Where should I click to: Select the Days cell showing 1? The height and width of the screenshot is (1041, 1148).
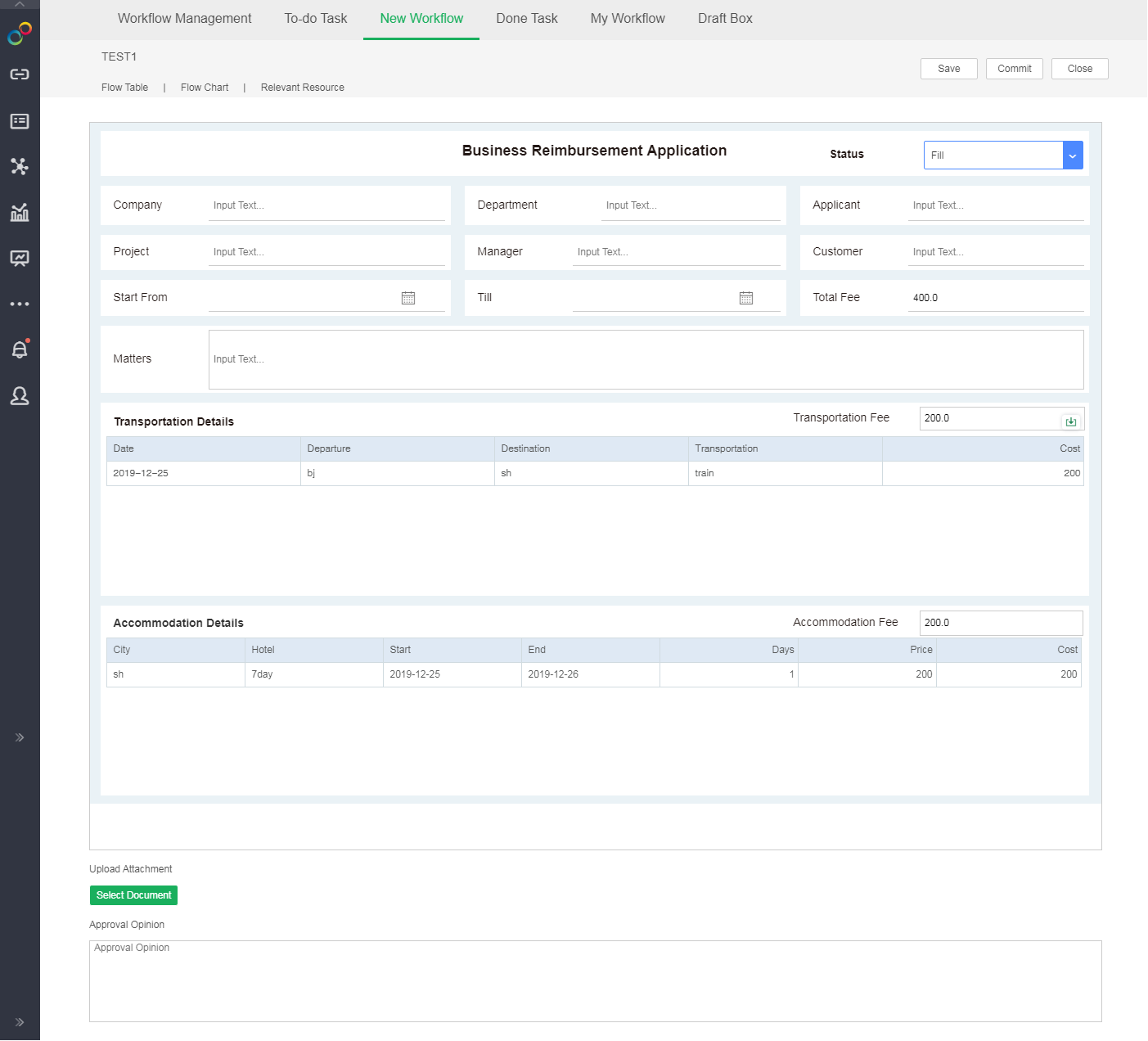(729, 675)
